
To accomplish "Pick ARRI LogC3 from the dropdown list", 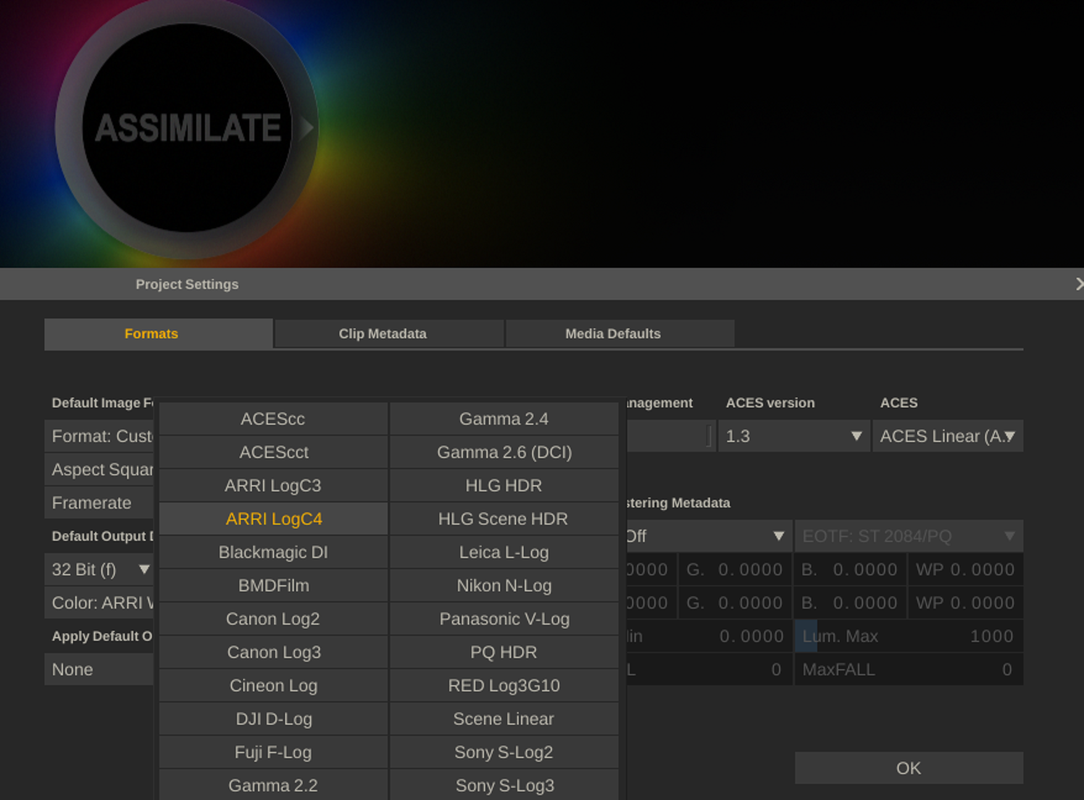I will [273, 485].
